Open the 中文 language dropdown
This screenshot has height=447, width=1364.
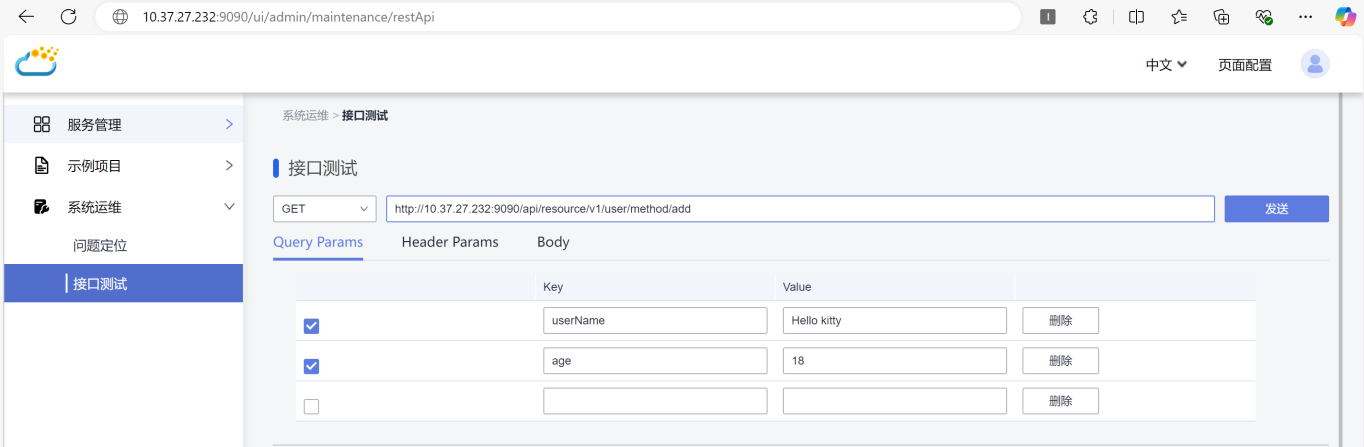pos(1166,65)
